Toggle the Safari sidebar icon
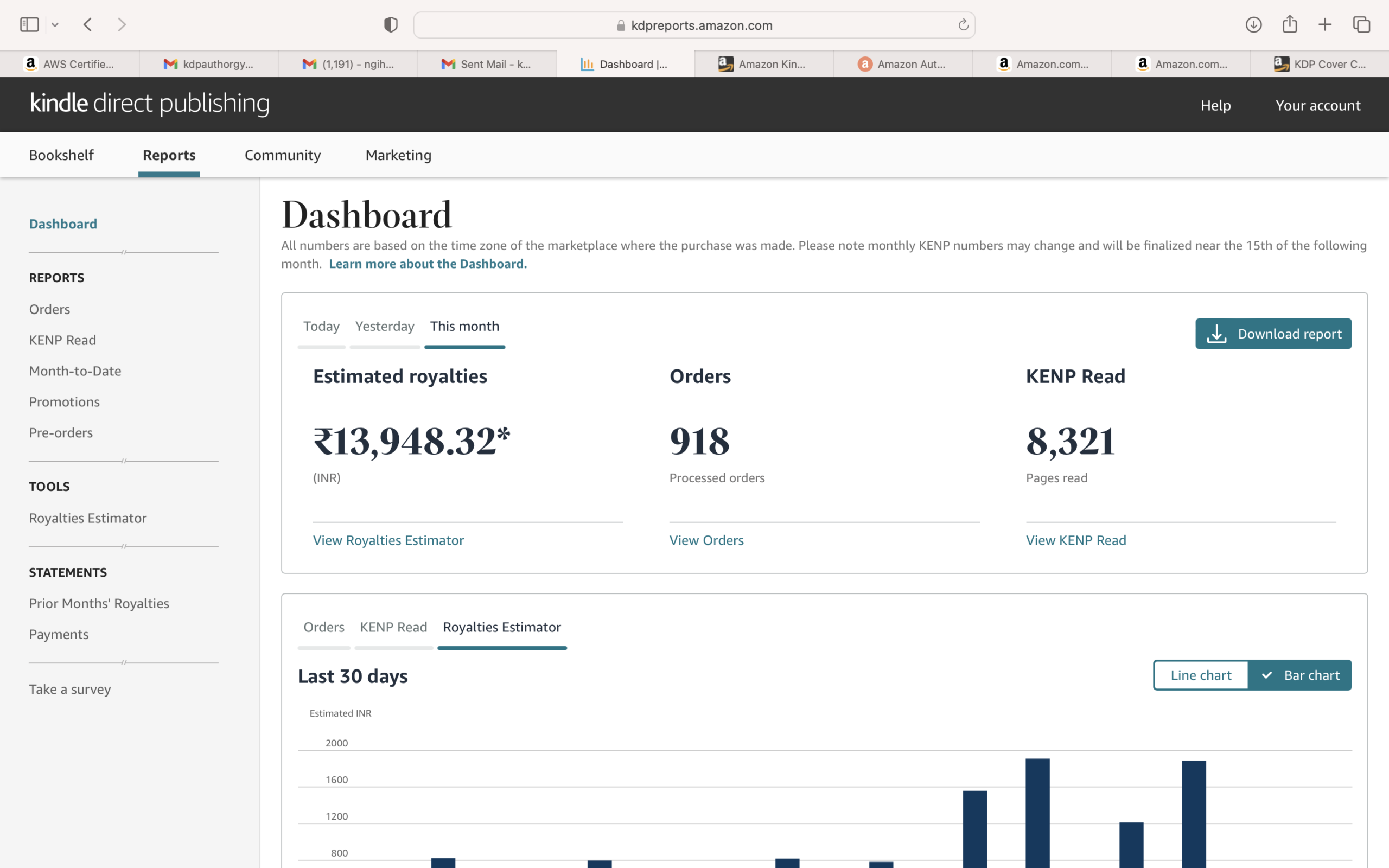 click(x=29, y=25)
